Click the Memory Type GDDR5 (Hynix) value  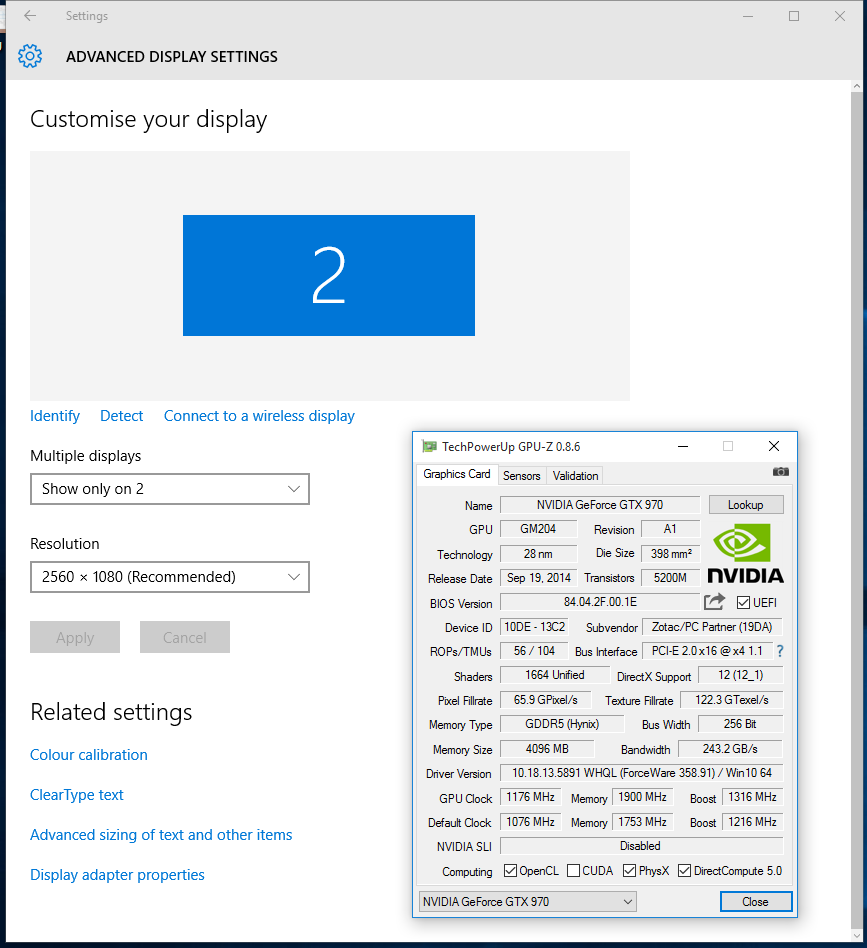(x=562, y=724)
